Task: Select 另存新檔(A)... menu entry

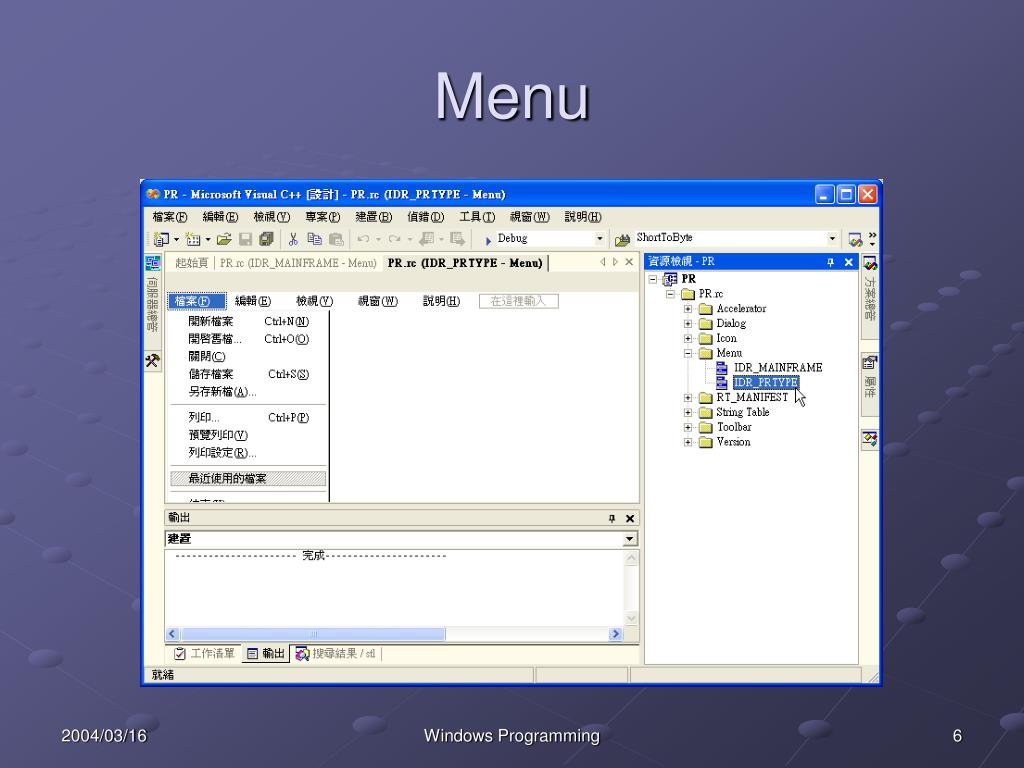Action: pyautogui.click(x=248, y=392)
